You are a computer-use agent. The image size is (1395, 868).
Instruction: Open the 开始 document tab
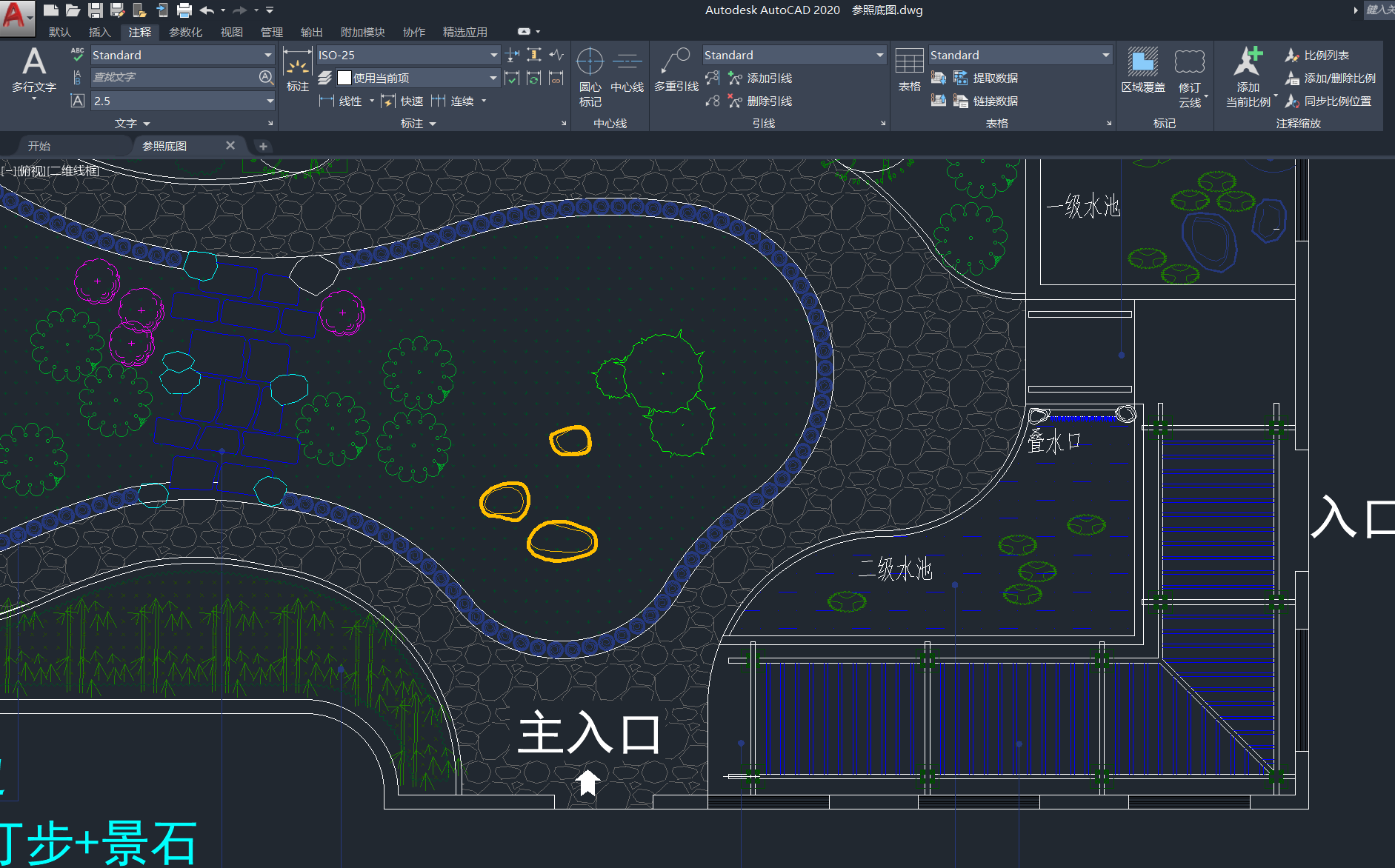pyautogui.click(x=39, y=146)
